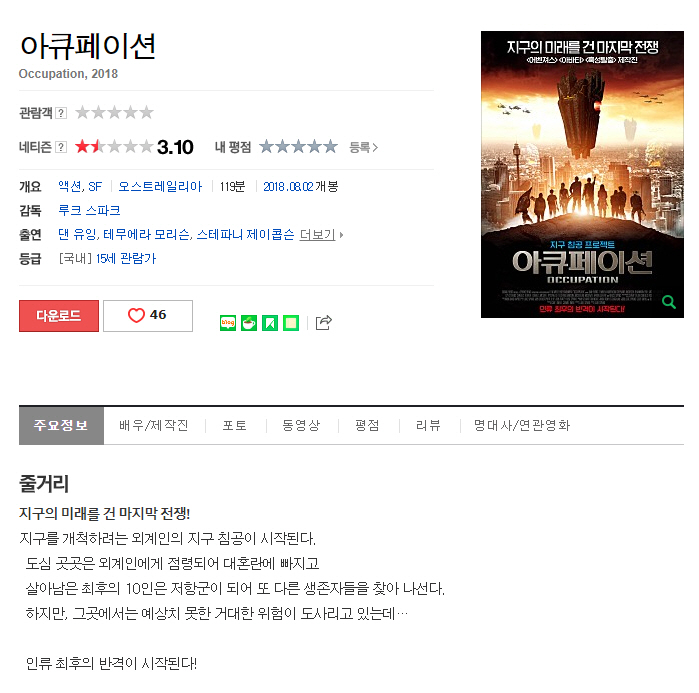Open the external share arrow icon
699x693 pixels.
tap(324, 322)
